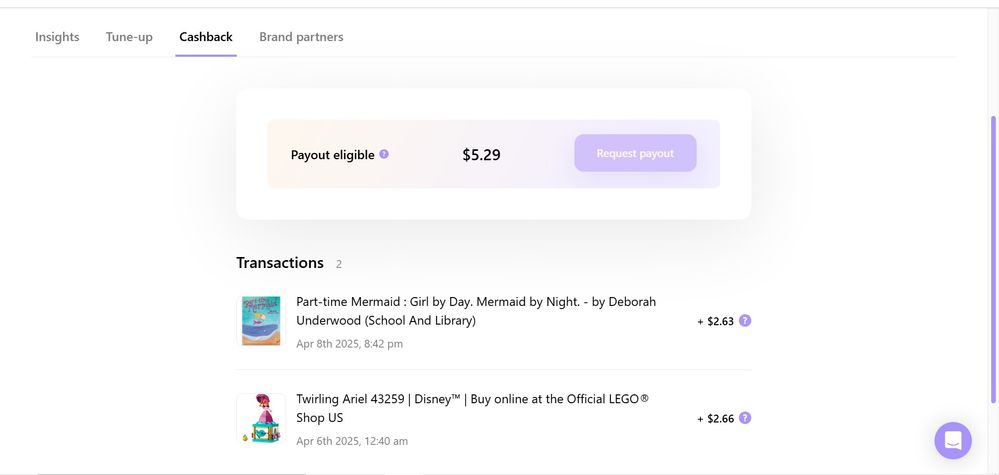This screenshot has width=999, height=475.
Task: Switch to the Insights tab
Action: tap(57, 37)
